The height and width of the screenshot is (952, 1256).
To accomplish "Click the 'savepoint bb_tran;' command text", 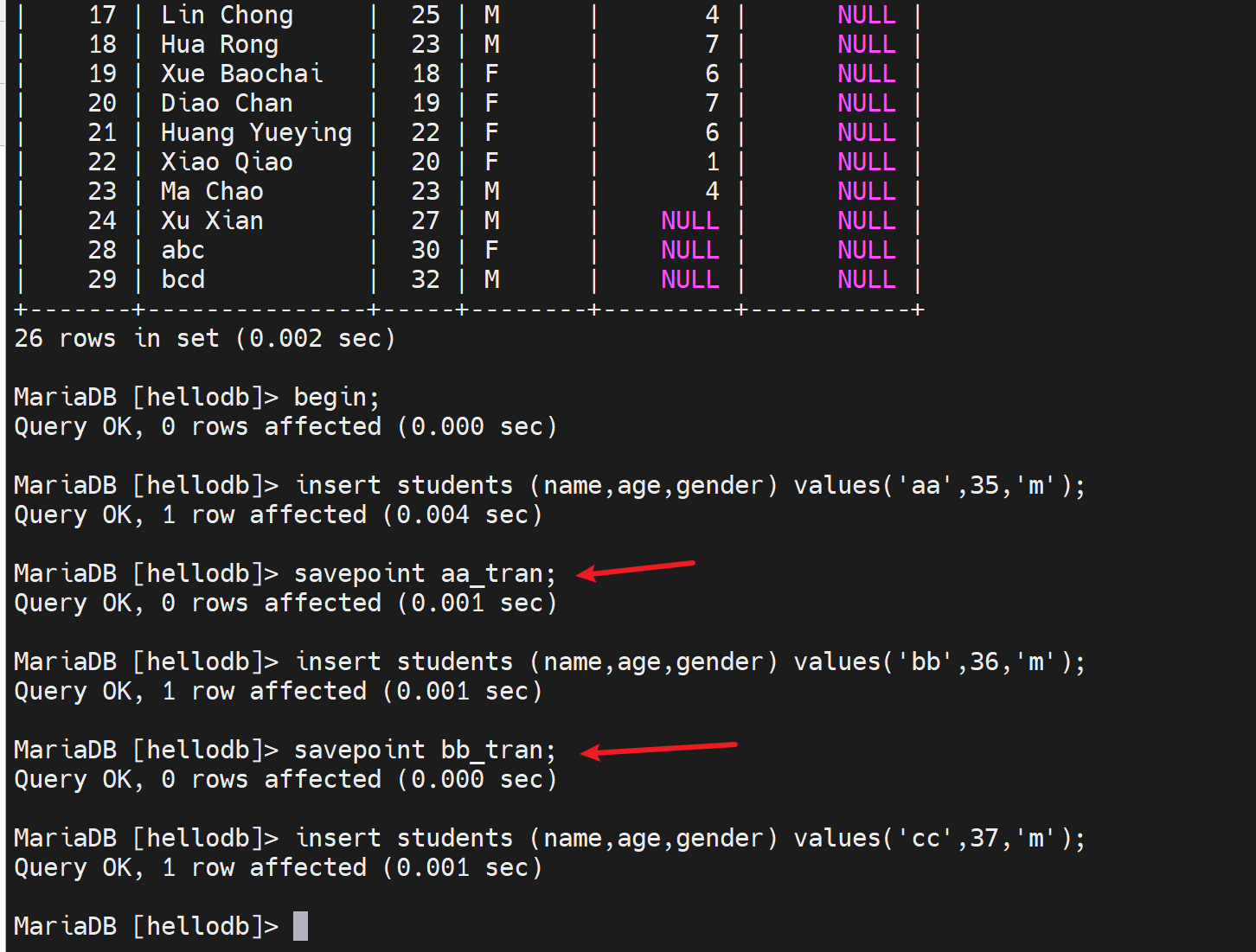I will [425, 750].
